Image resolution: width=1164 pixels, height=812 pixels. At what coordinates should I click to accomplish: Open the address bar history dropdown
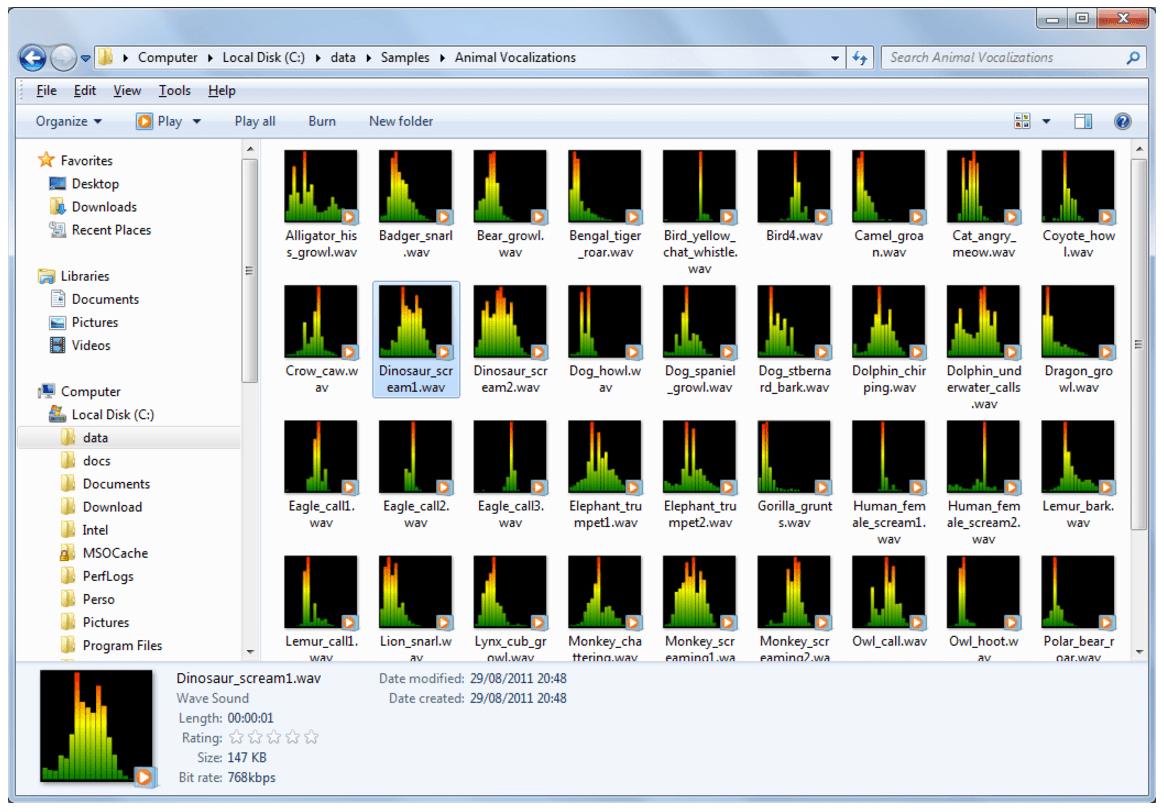pyautogui.click(x=835, y=58)
